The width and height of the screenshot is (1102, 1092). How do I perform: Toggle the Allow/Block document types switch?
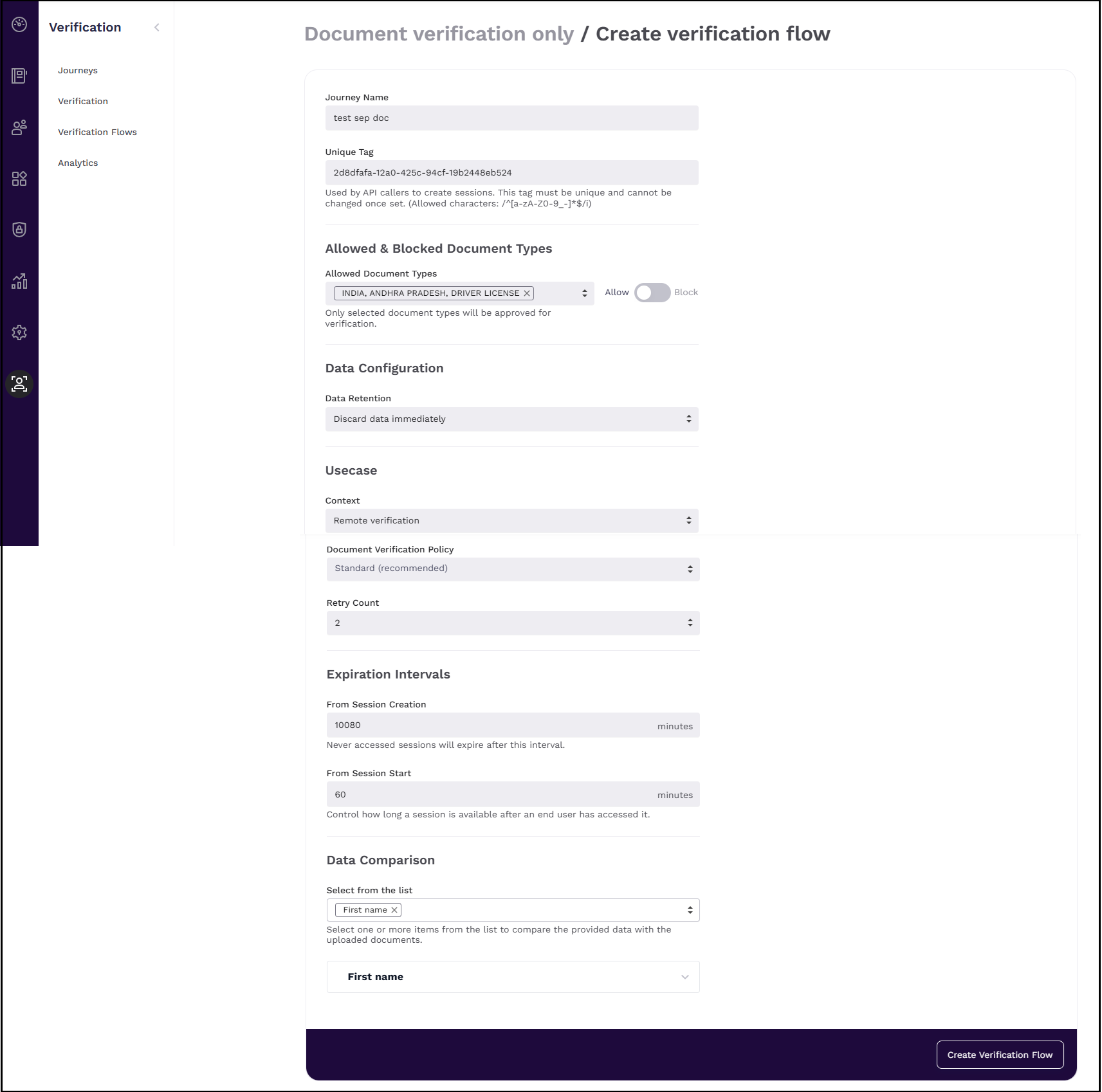[x=652, y=293]
